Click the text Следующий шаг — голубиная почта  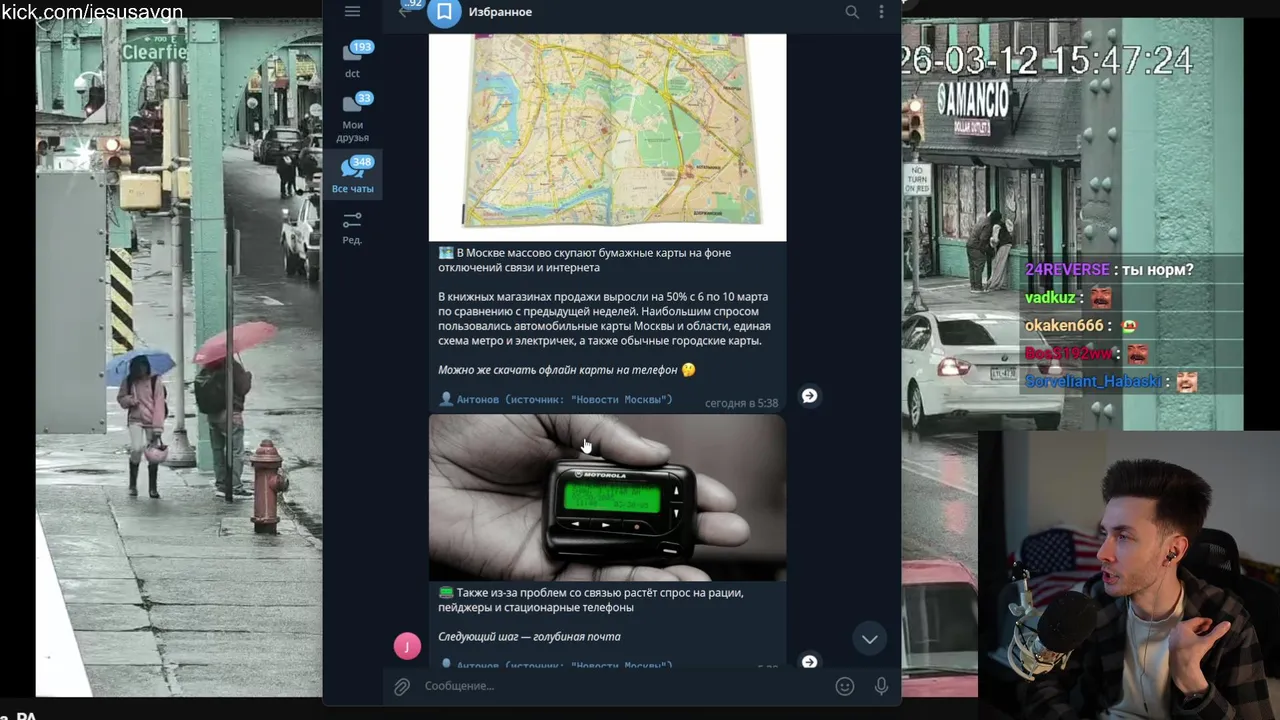[x=529, y=637]
